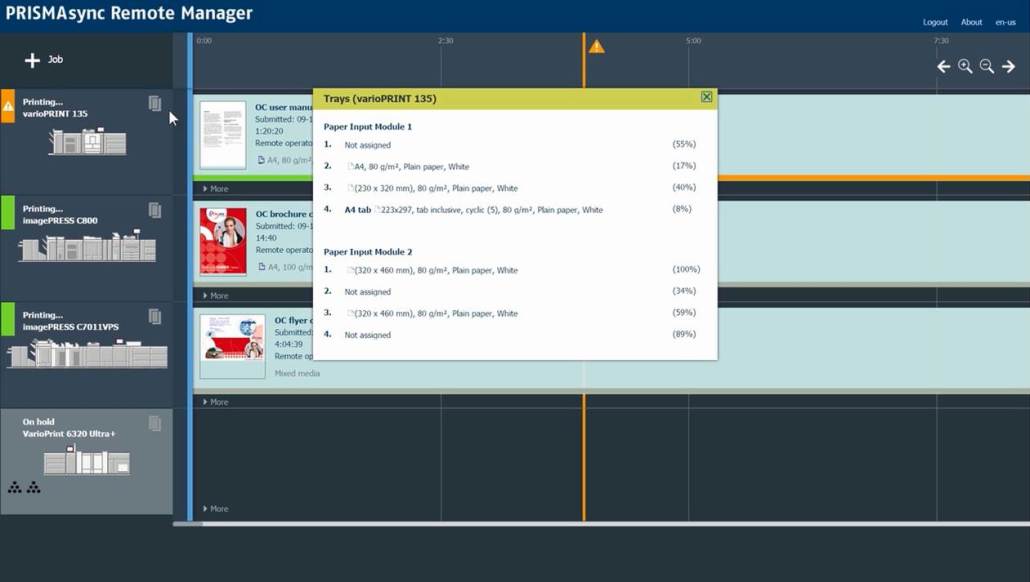Expand More under varioPRINT 135 job

coord(215,189)
